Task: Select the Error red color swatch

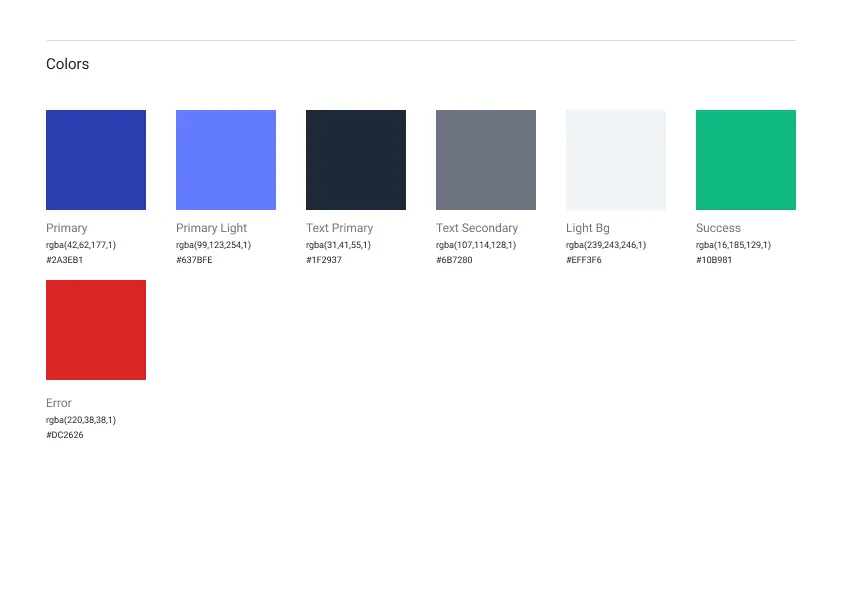Action: pyautogui.click(x=96, y=330)
